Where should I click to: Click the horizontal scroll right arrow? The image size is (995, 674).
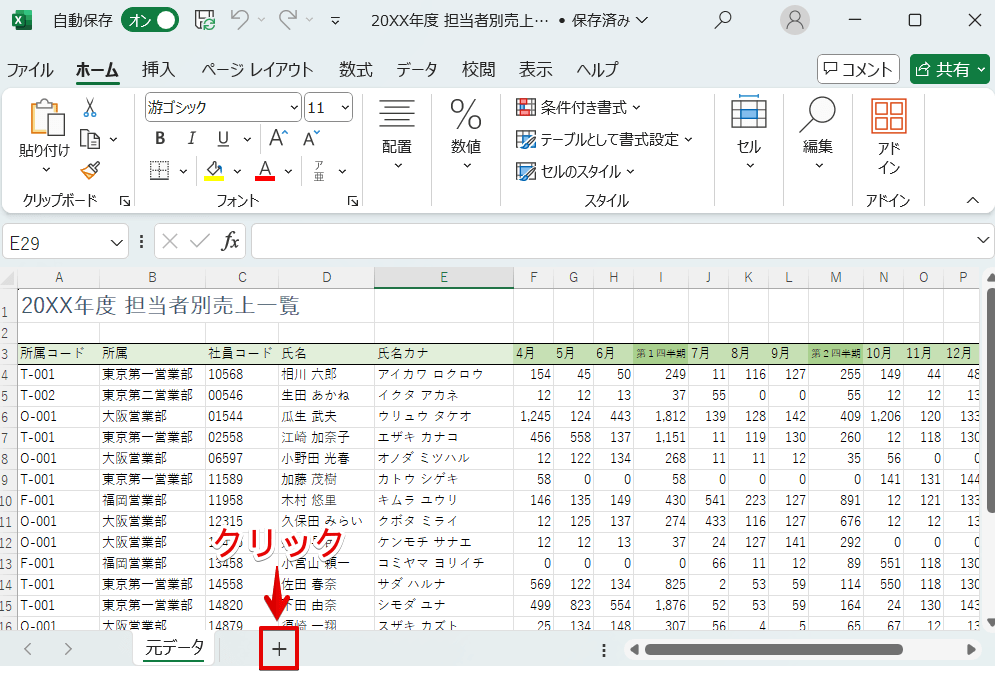(x=971, y=650)
